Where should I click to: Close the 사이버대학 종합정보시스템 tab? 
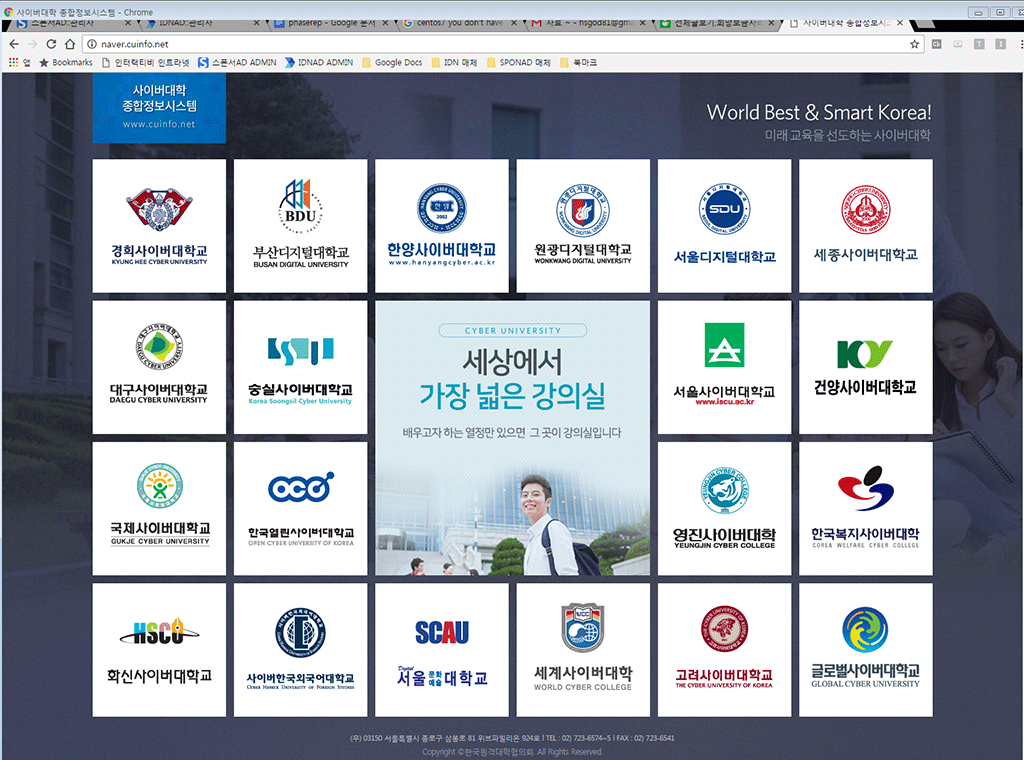point(901,23)
